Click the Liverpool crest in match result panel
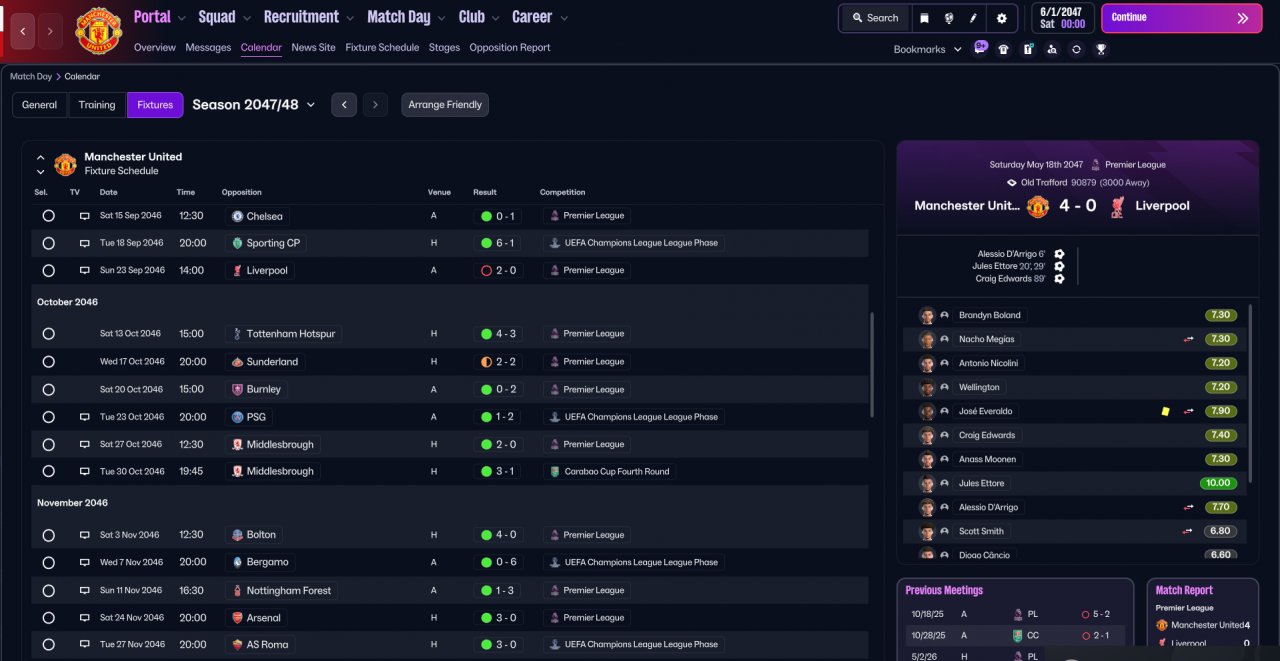 (1117, 206)
